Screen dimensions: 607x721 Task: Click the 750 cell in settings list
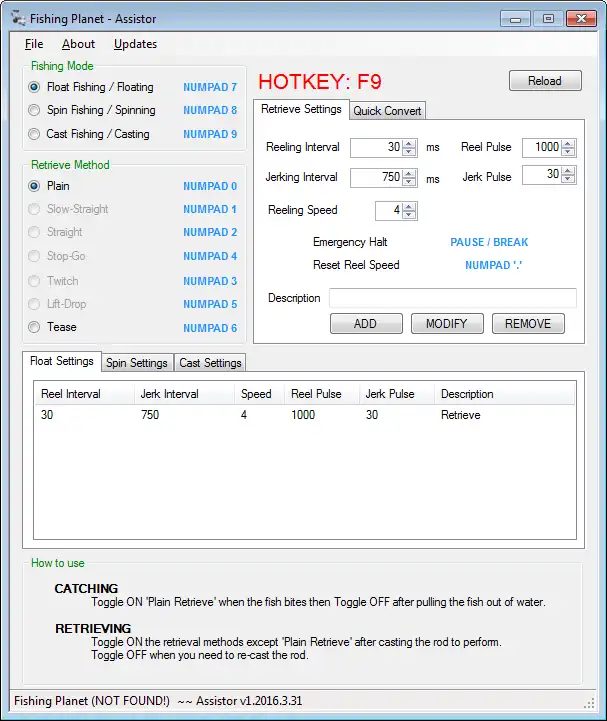(x=150, y=415)
